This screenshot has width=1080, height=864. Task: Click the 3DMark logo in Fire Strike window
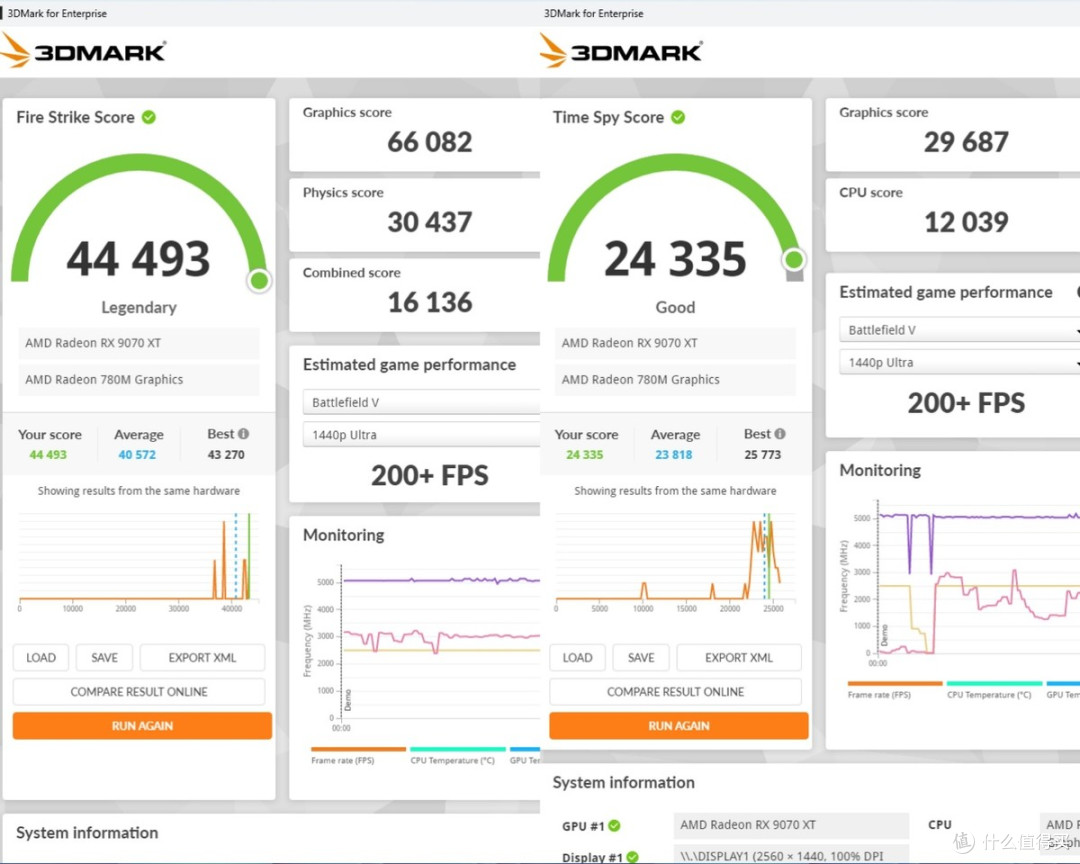pyautogui.click(x=83, y=51)
